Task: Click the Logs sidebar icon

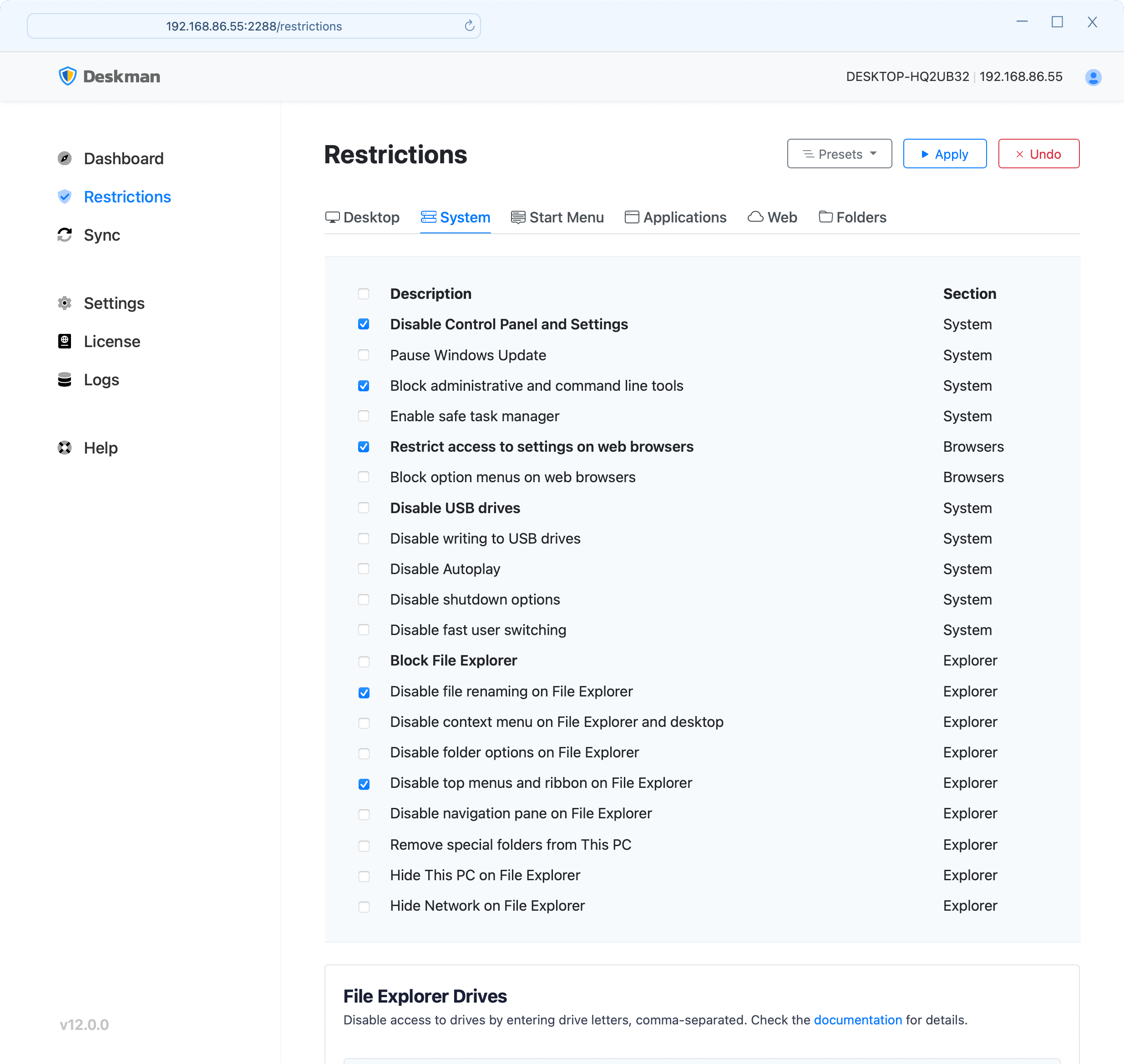Action: [x=65, y=379]
